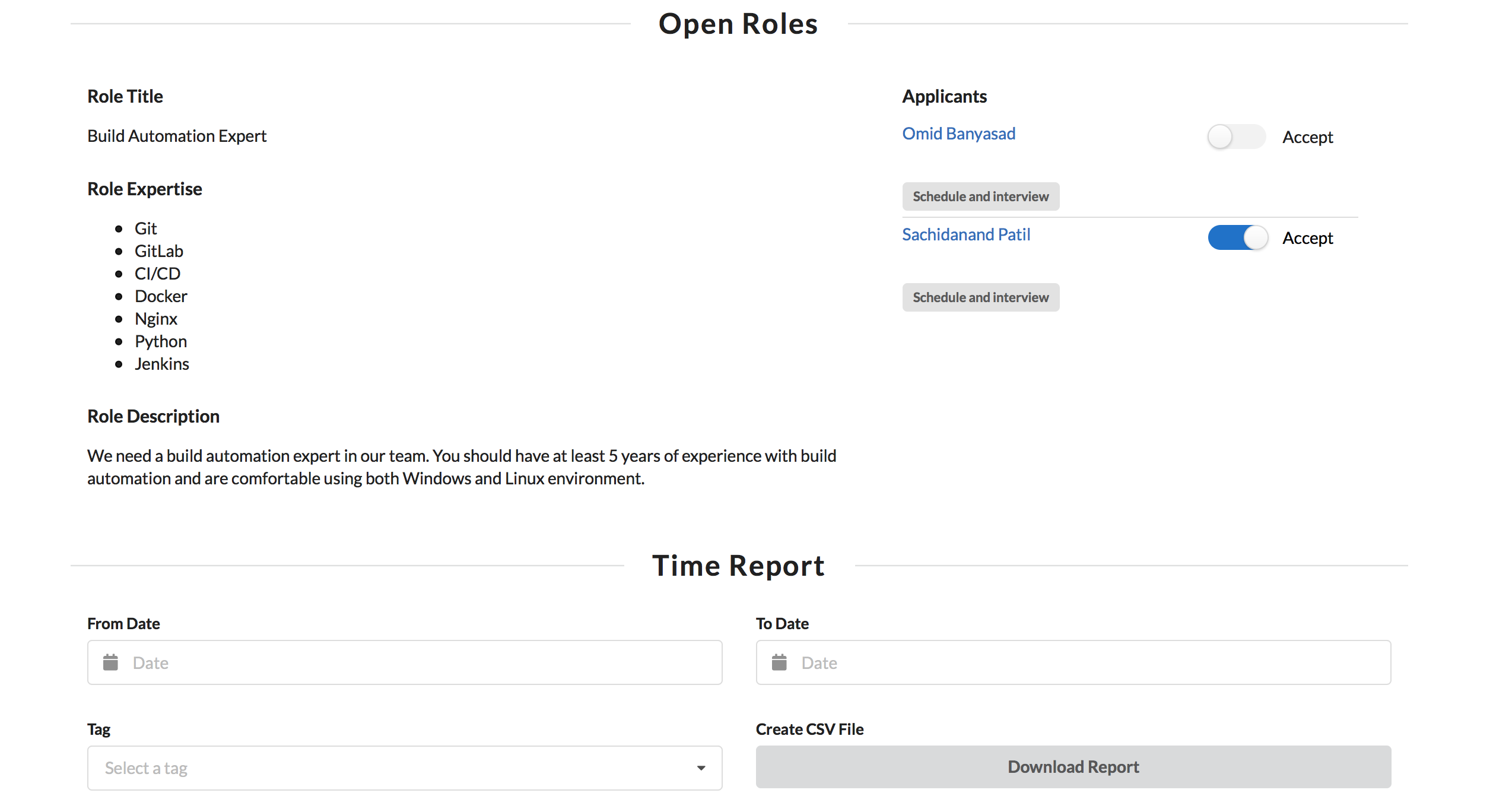1512x812 pixels.
Task: Click the Accept label beside Omid's toggle
Action: [x=1307, y=137]
